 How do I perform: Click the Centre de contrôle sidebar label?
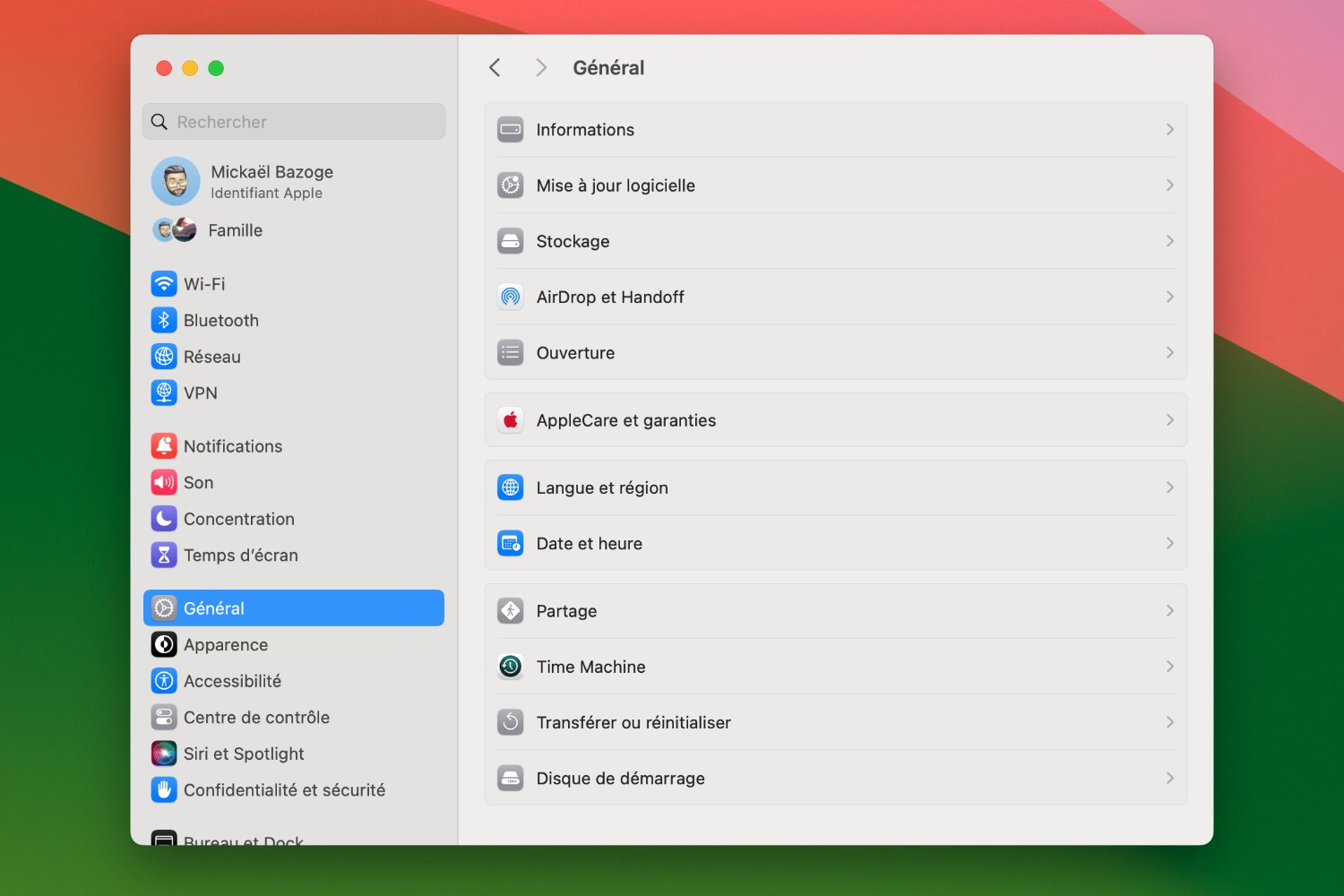coord(256,717)
